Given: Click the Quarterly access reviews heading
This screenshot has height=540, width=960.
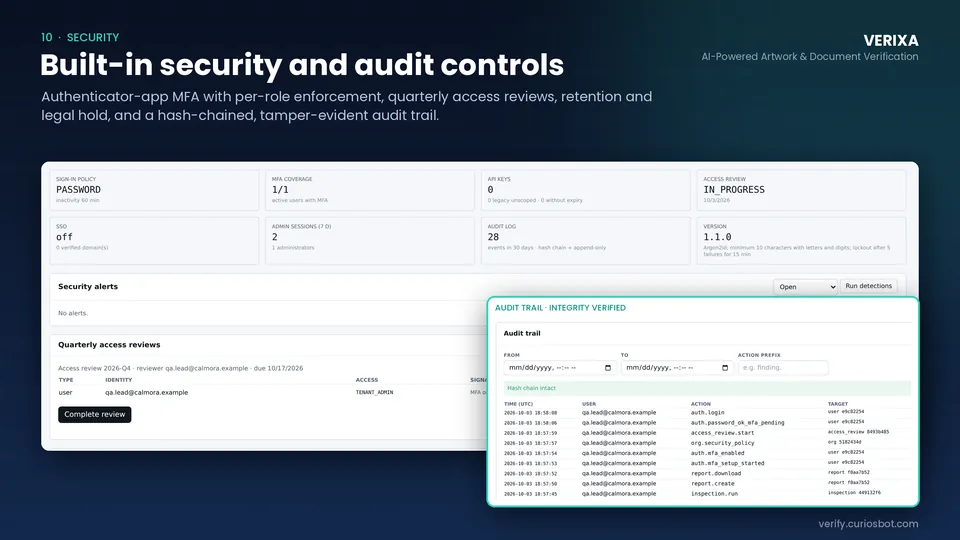Looking at the screenshot, I should [x=109, y=345].
